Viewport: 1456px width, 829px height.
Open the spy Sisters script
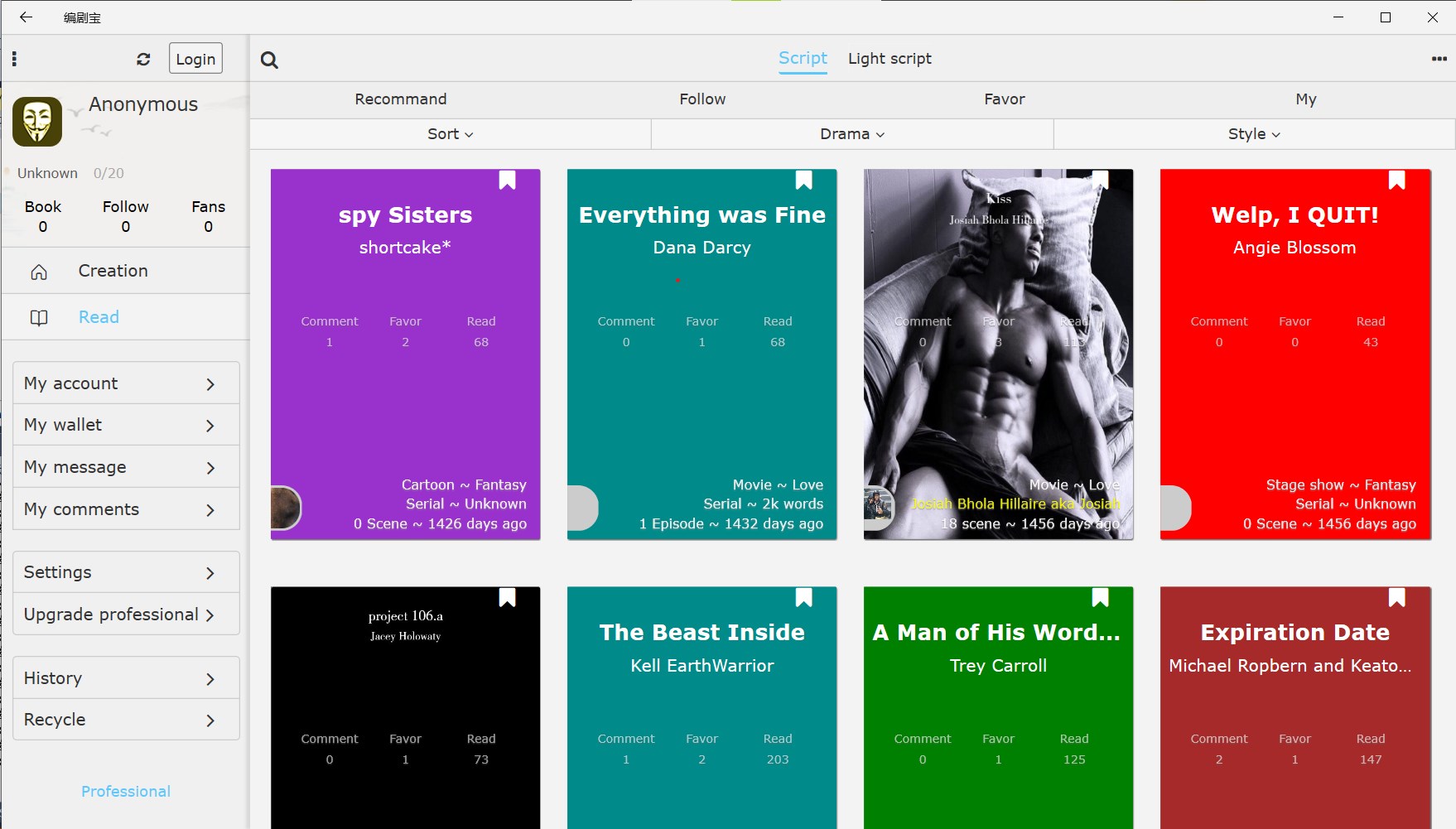pos(406,354)
